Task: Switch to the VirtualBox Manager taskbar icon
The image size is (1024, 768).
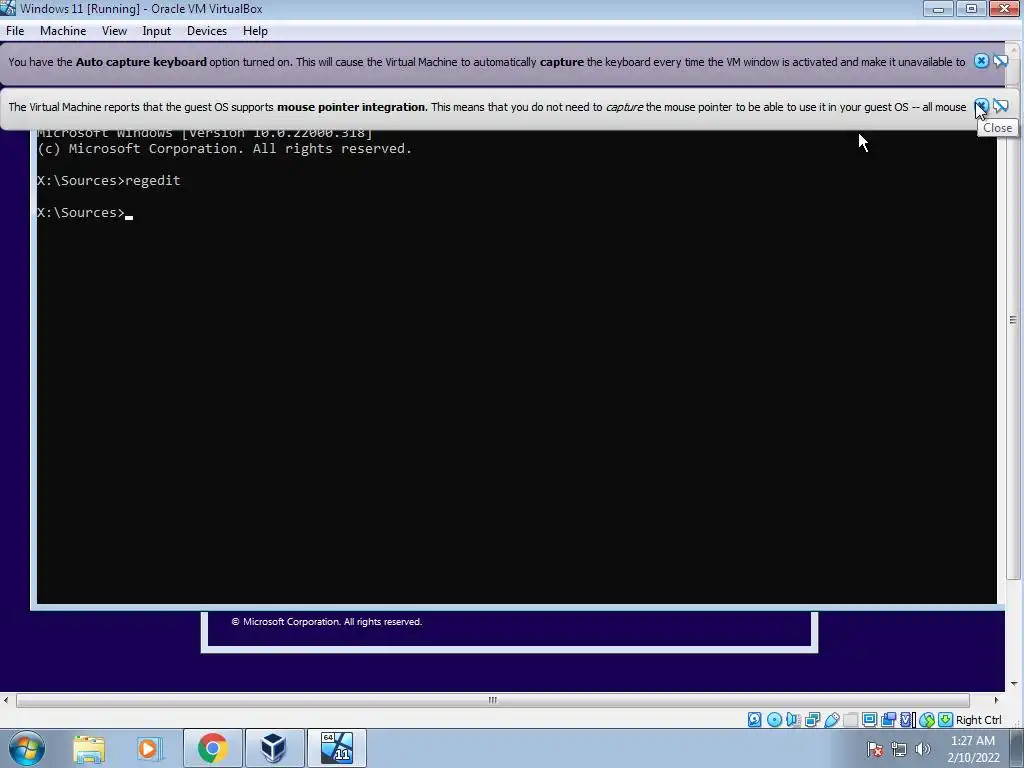Action: pos(274,748)
